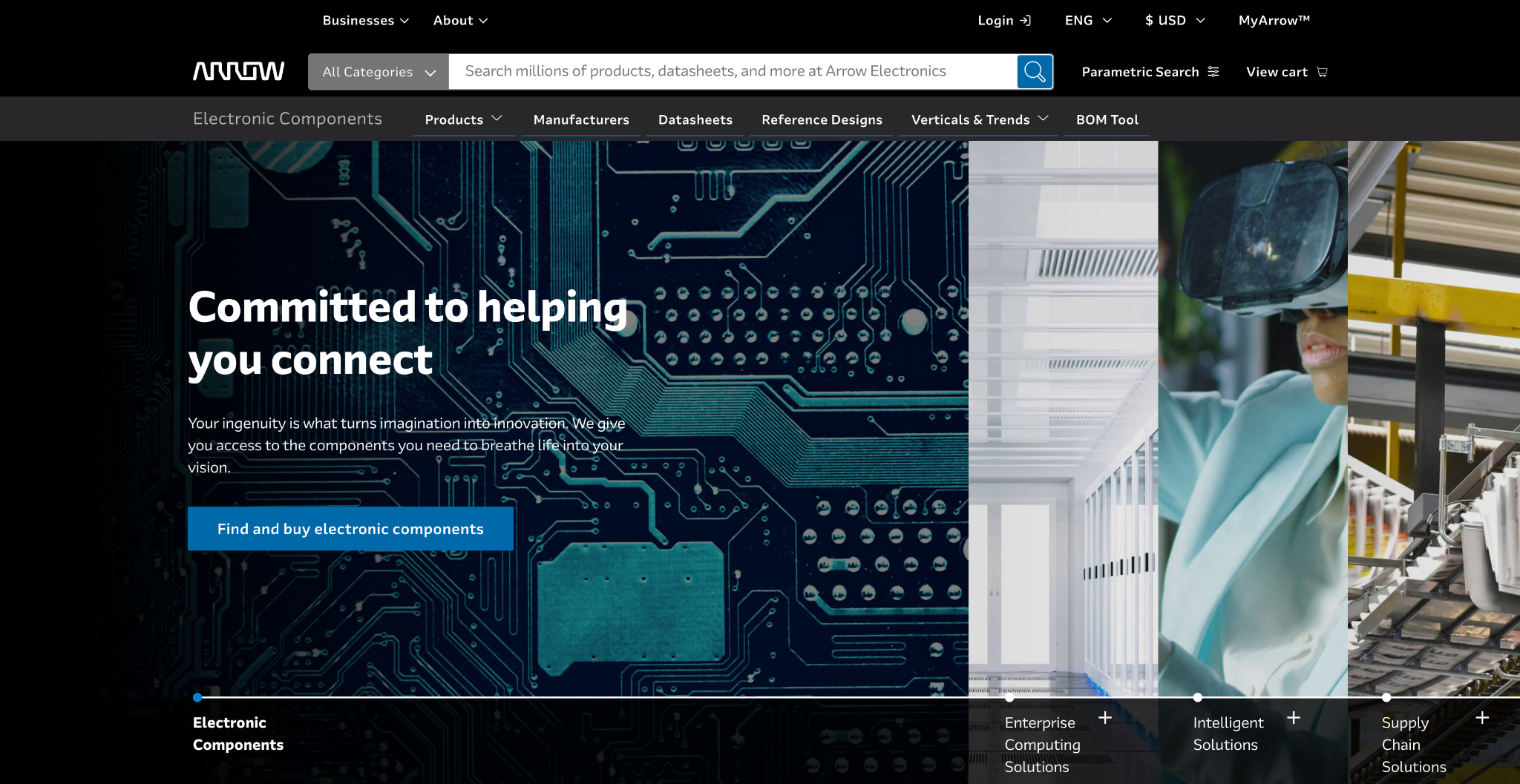Image resolution: width=1520 pixels, height=784 pixels.
Task: Open the MyArrow link
Action: click(1274, 21)
